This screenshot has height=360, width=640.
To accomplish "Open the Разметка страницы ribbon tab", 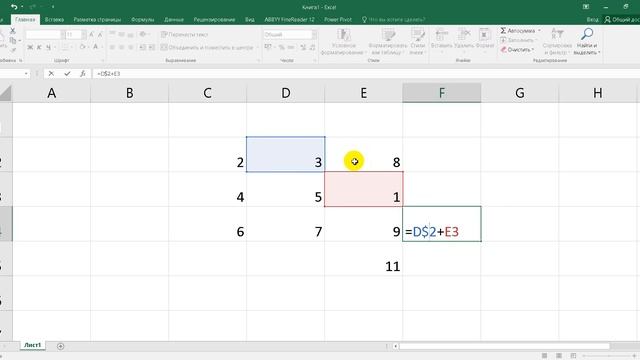I will coord(97,20).
